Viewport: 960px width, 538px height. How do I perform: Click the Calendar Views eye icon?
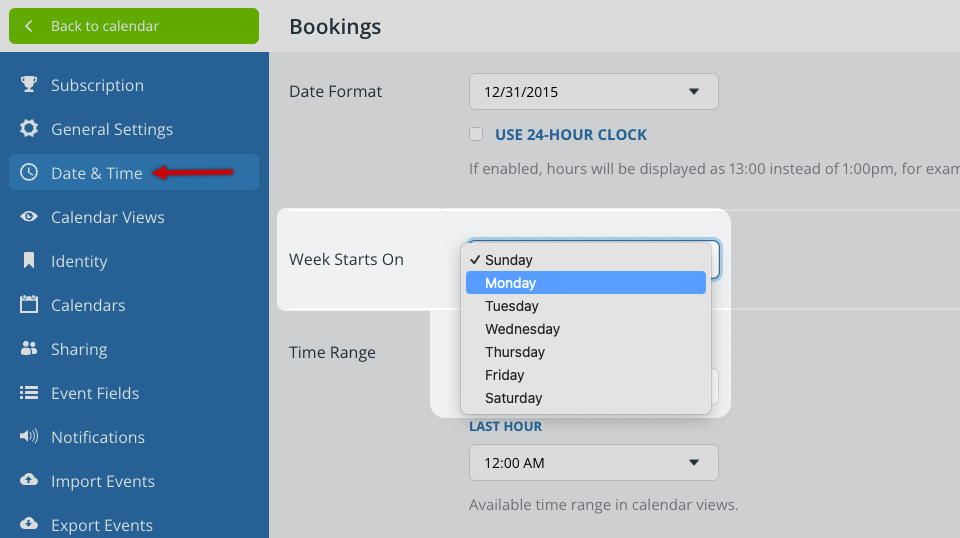(29, 217)
